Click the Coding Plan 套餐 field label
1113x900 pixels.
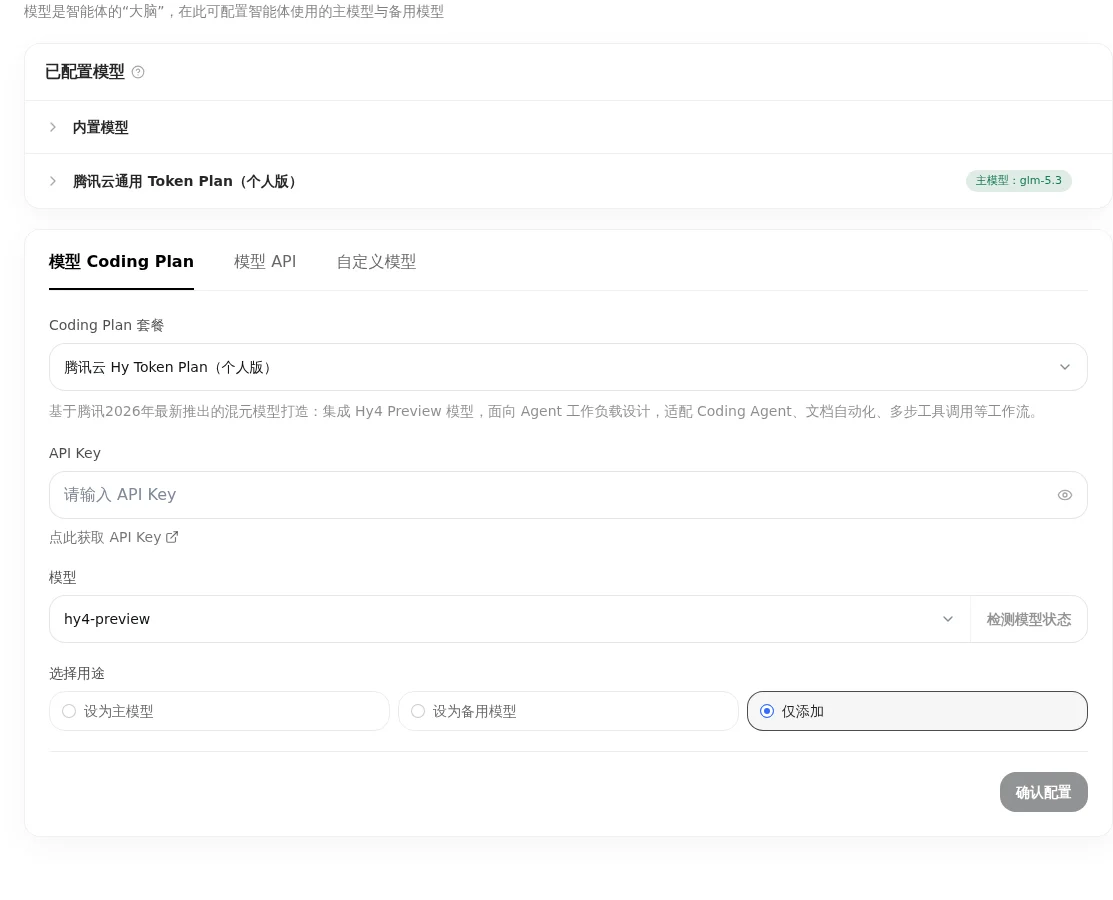coord(106,325)
